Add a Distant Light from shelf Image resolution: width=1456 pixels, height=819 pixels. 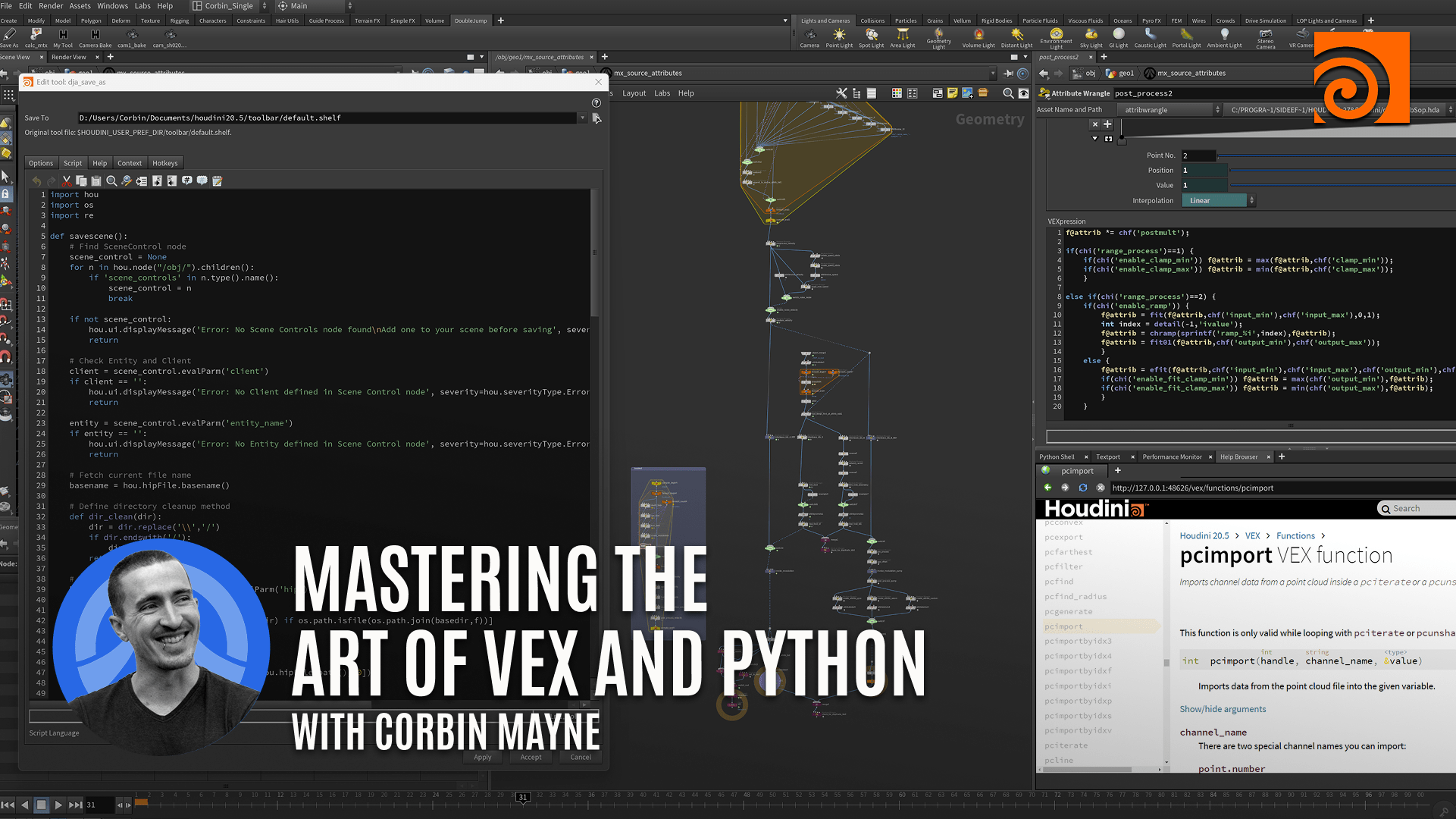click(x=1017, y=38)
